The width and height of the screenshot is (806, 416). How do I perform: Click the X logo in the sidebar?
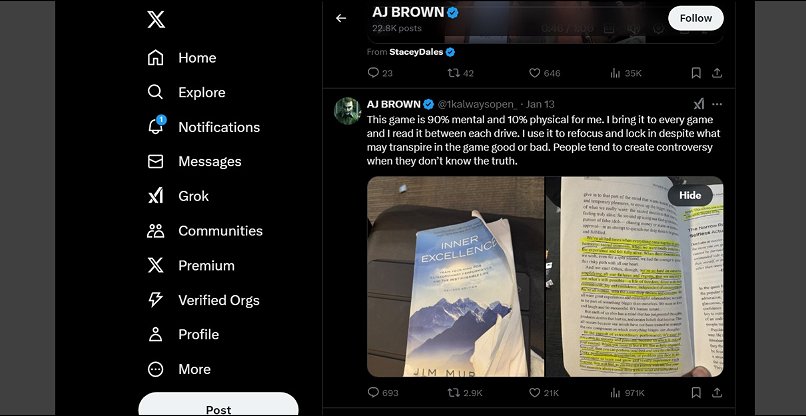pyautogui.click(x=156, y=20)
